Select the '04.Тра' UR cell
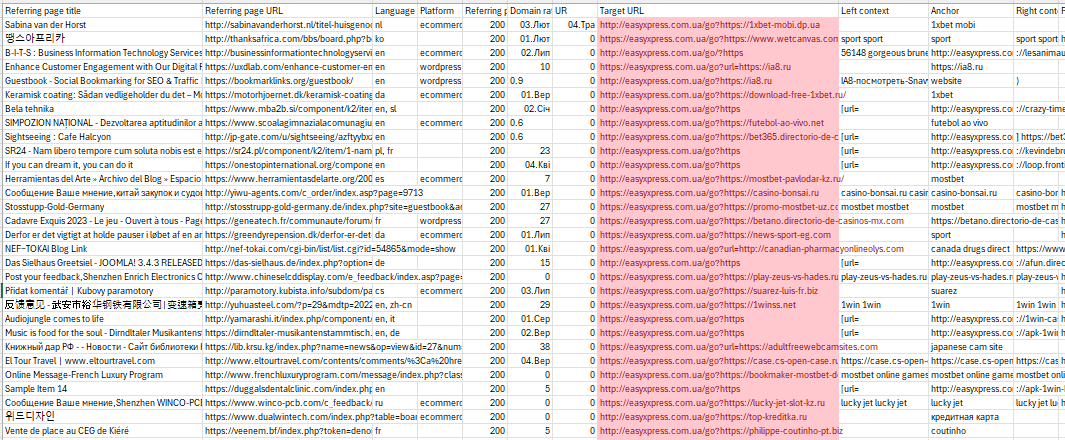The height and width of the screenshot is (440, 1065). click(575, 25)
